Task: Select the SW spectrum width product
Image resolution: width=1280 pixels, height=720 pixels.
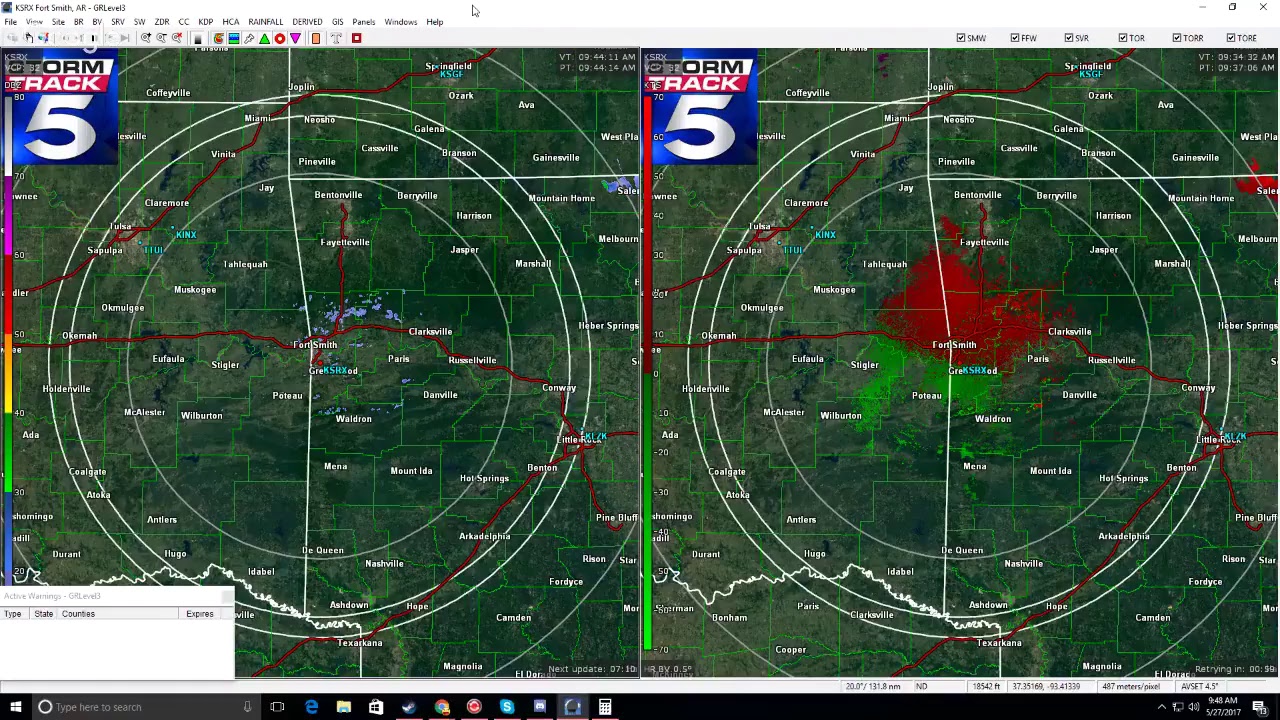Action: point(139,22)
